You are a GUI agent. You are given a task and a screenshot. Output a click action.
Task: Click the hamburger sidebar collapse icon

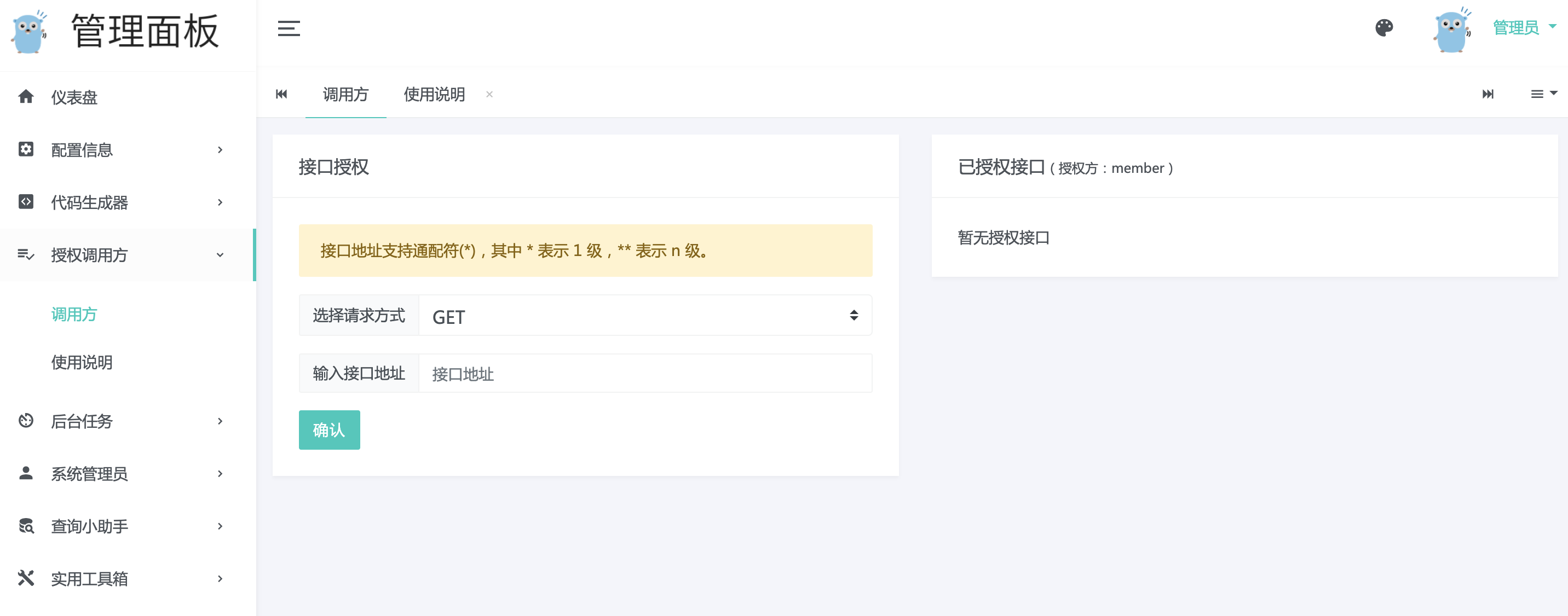289,28
